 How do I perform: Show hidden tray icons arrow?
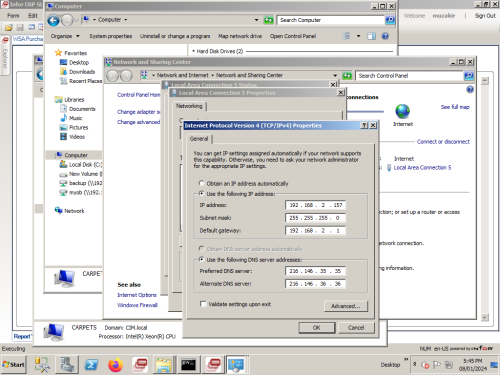click(414, 364)
